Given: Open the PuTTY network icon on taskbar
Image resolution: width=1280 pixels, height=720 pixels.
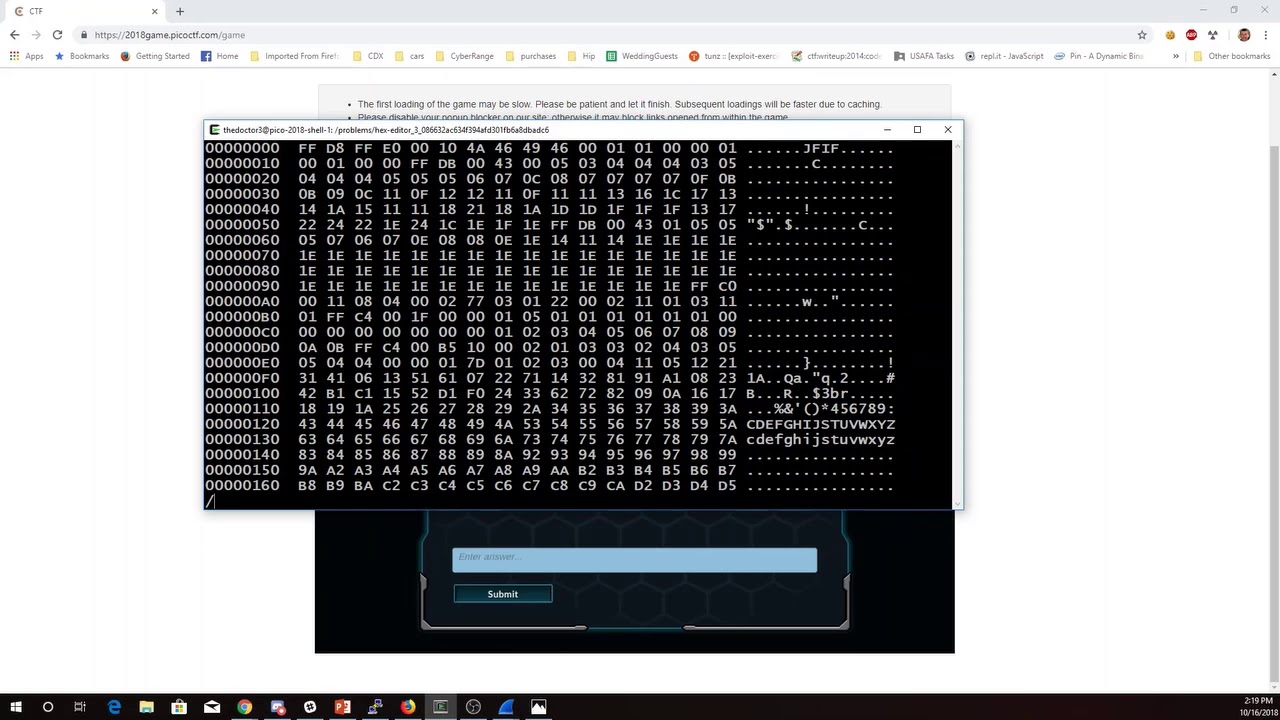Looking at the screenshot, I should [375, 707].
